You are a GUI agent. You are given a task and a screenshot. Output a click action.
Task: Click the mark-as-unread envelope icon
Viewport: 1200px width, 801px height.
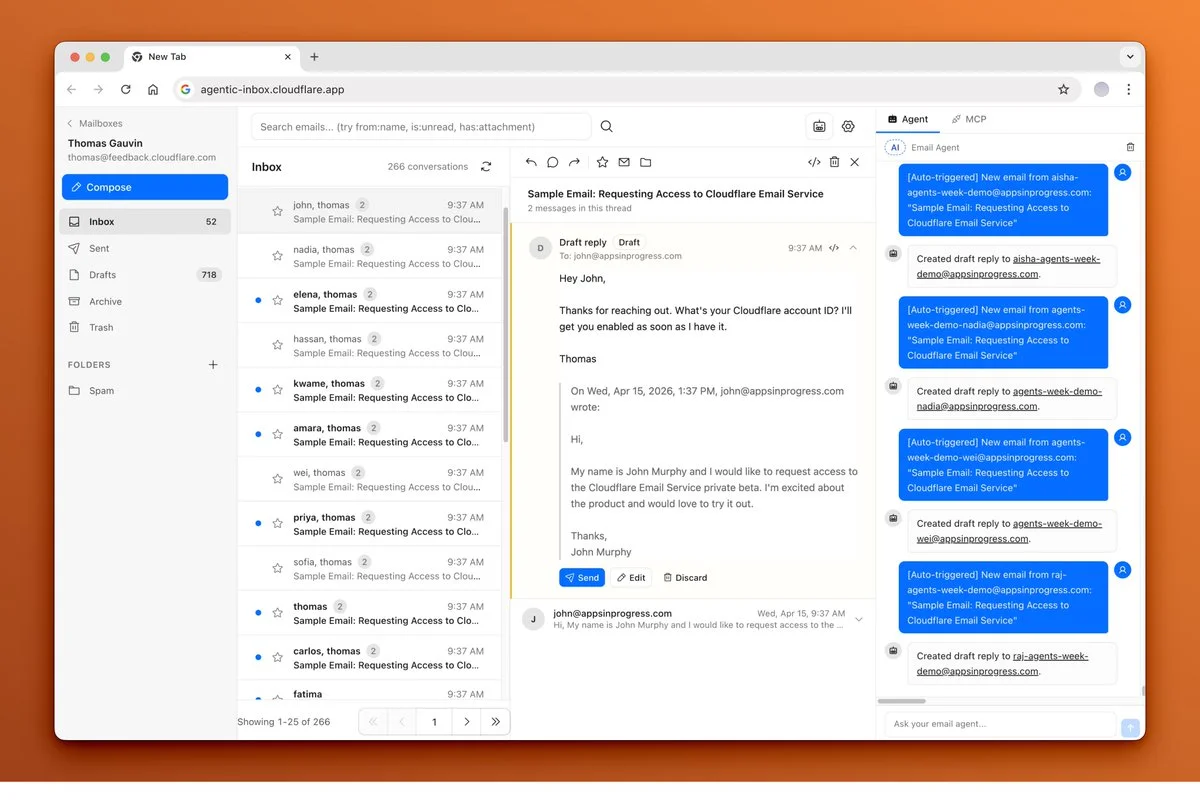tap(624, 162)
